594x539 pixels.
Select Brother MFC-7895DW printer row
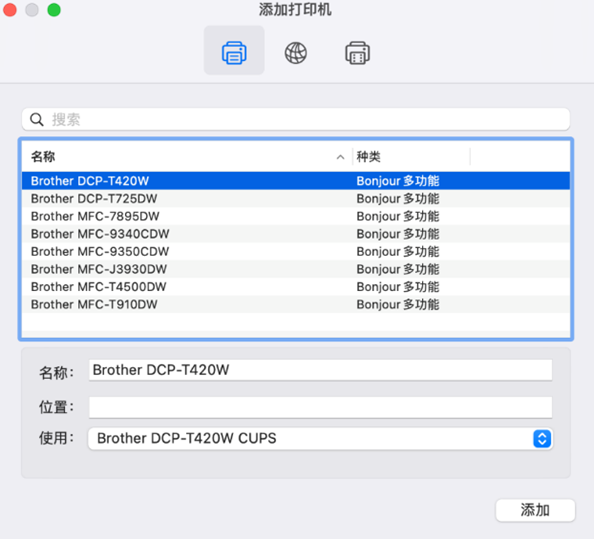click(296, 216)
